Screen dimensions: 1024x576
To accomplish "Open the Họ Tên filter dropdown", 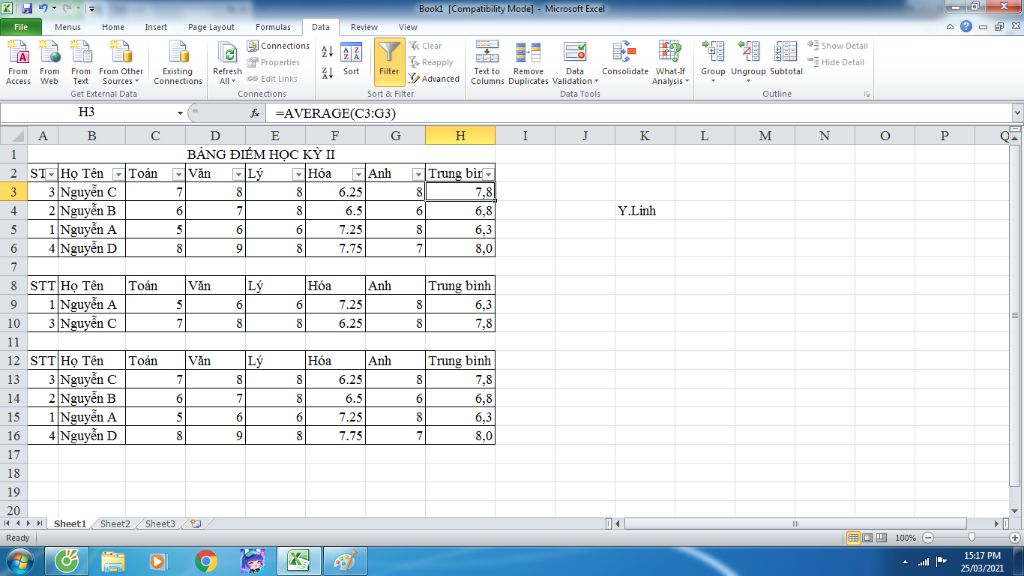I will [118, 174].
